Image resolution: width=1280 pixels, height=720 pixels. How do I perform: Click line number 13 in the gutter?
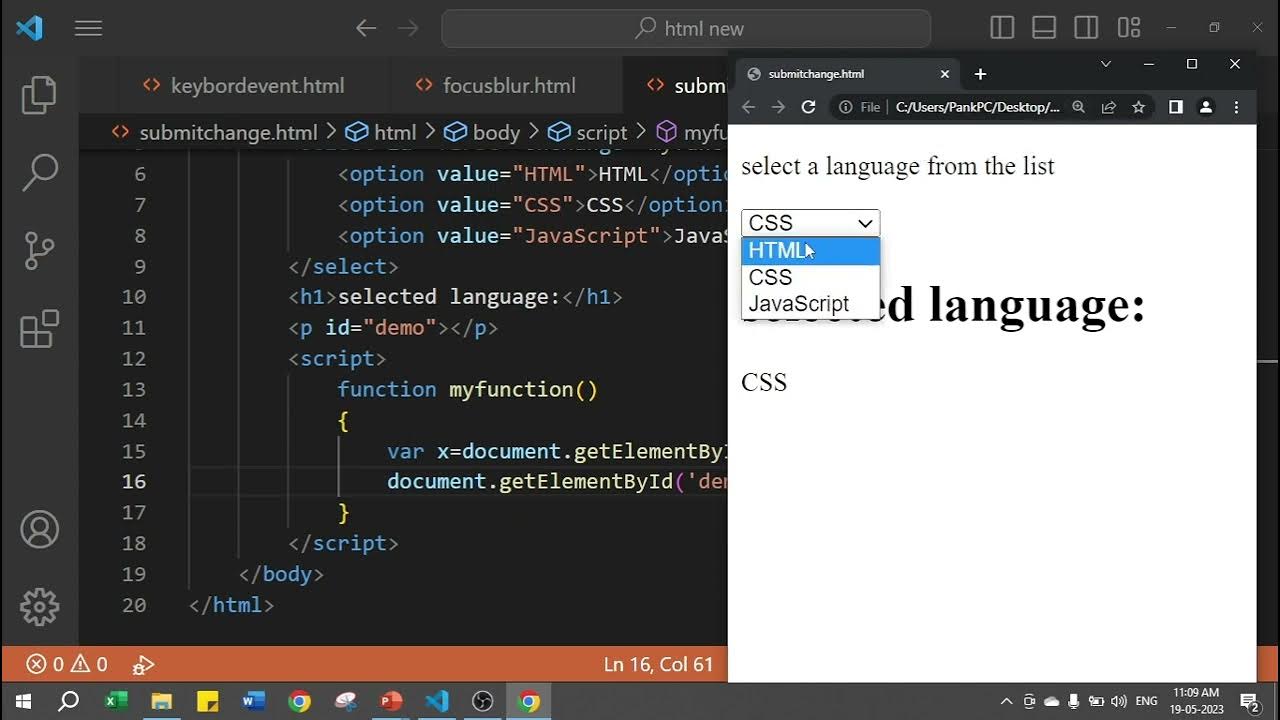click(x=134, y=389)
